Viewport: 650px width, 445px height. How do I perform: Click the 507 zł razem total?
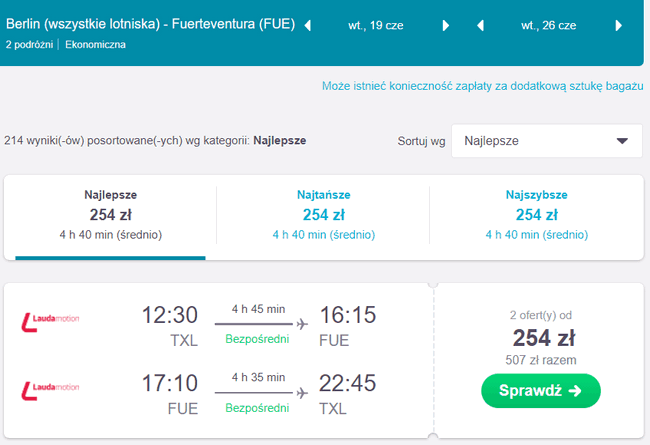541,360
